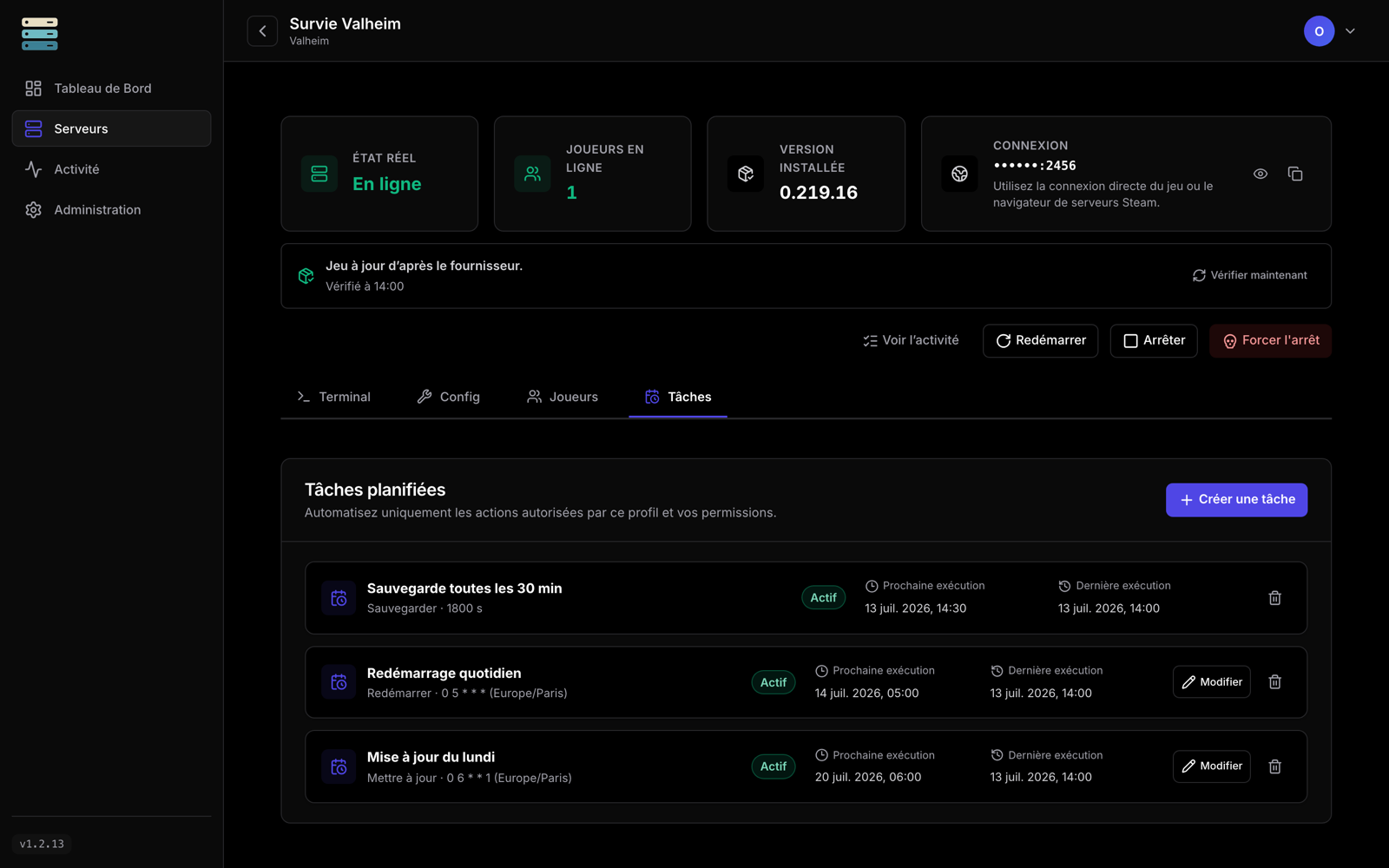Click the État réel server icon
1389x868 pixels.
click(x=319, y=174)
